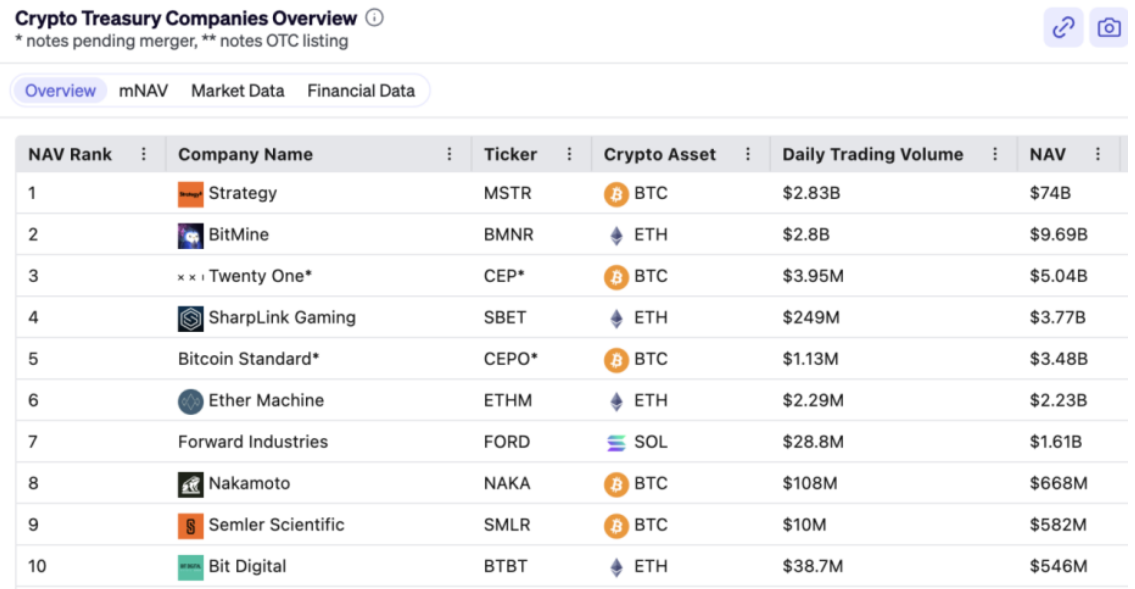This screenshot has height=589, width=1135.
Task: Open NAV Rank column options menu
Action: (143, 154)
